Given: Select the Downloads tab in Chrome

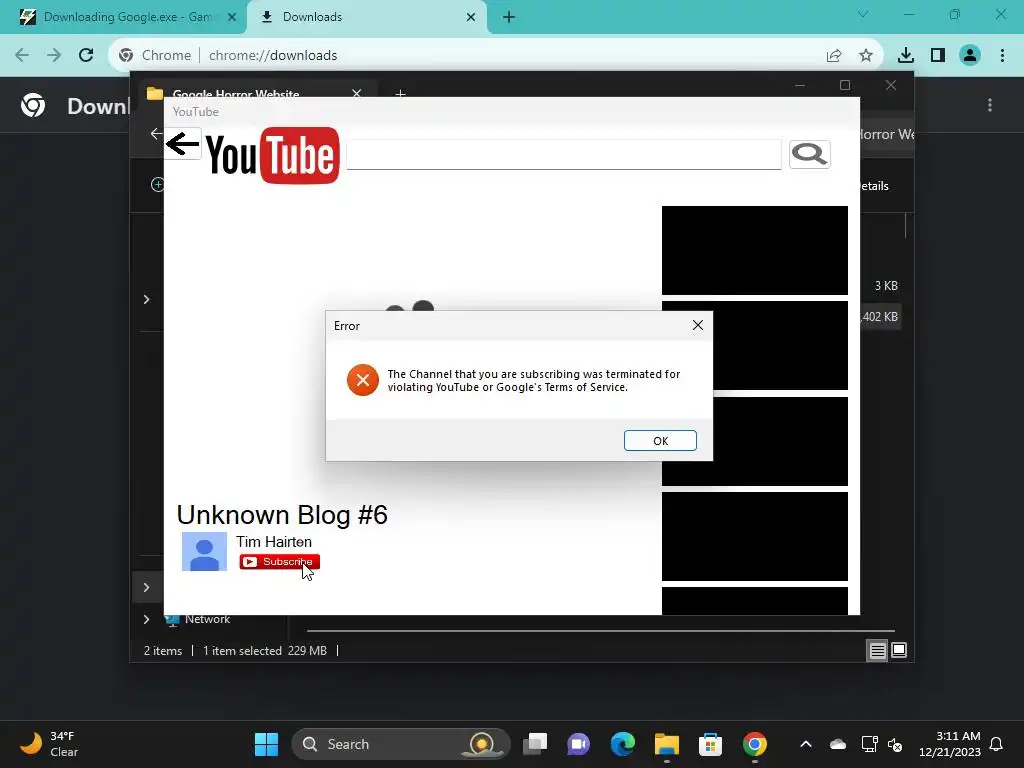Looking at the screenshot, I should point(367,17).
